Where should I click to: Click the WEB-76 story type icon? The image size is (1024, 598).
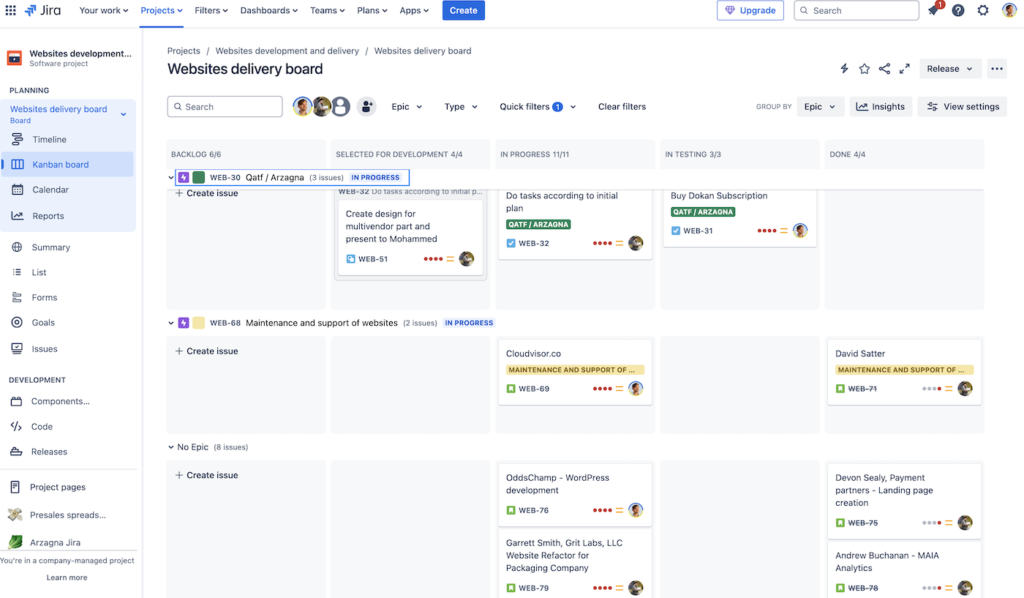pos(511,510)
